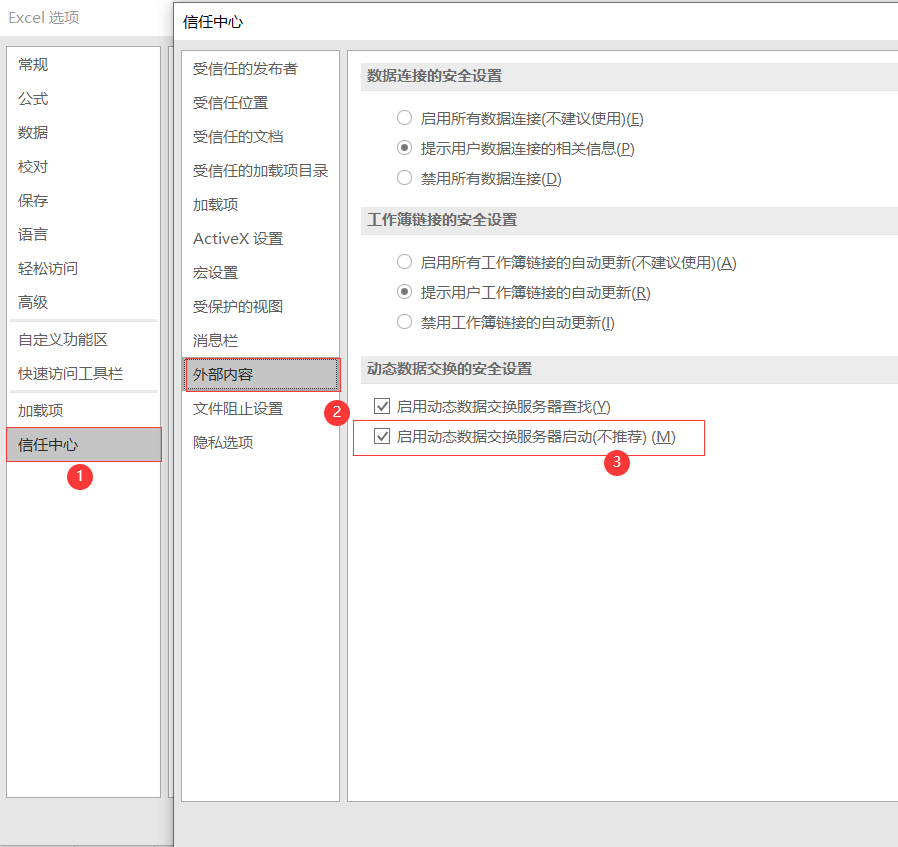The image size is (898, 847).
Task: Click the 信任中心 dialog title
Action: [213, 22]
